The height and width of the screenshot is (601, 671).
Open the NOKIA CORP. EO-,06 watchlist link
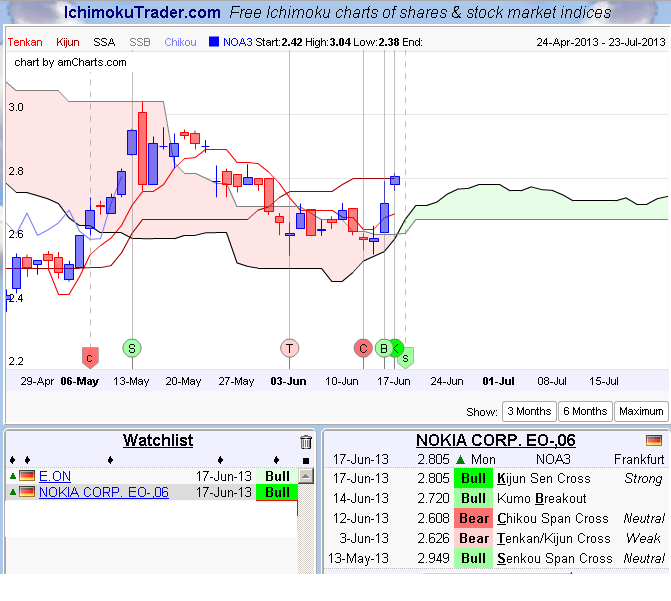104,492
